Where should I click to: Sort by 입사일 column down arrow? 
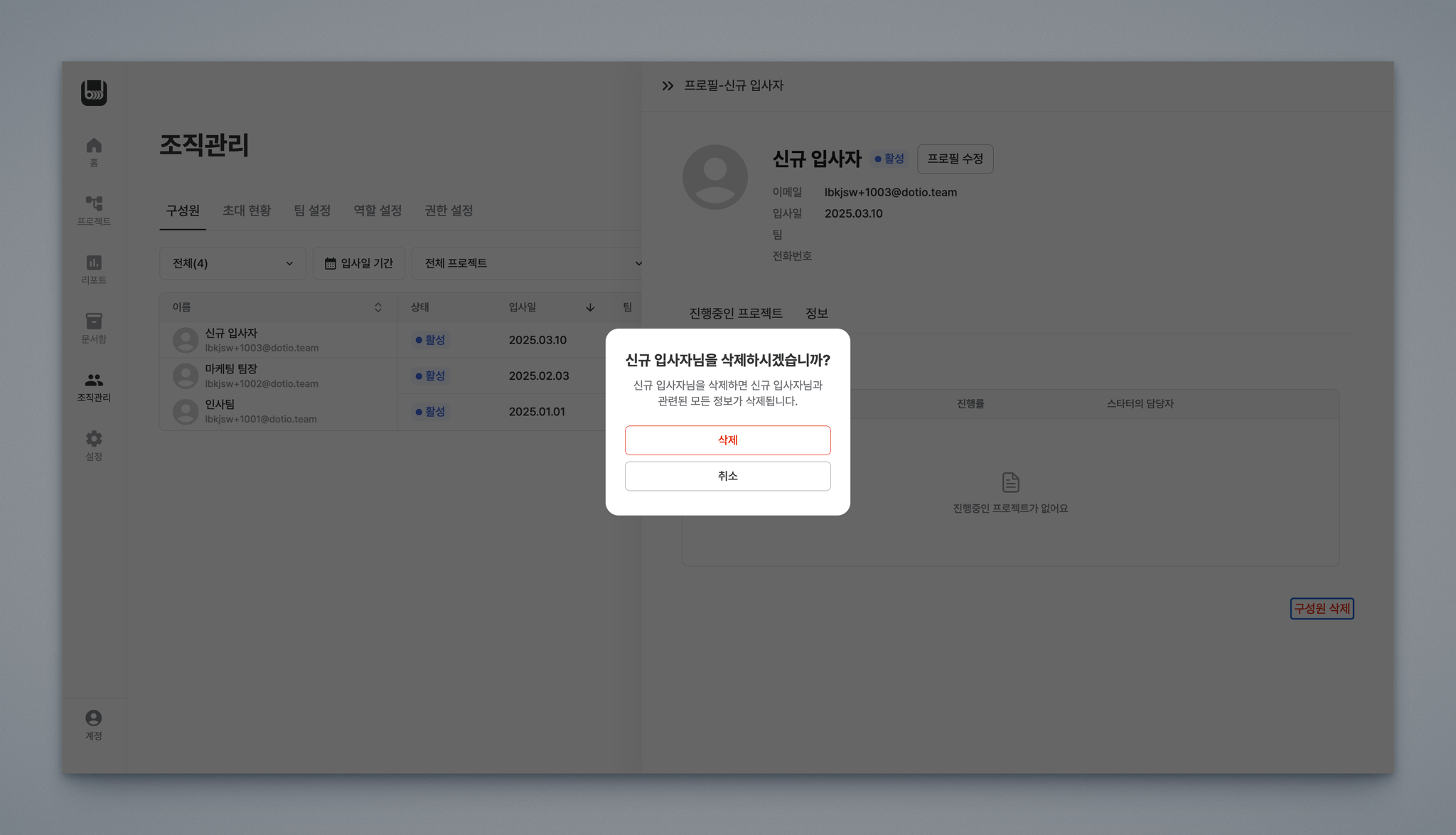[590, 307]
